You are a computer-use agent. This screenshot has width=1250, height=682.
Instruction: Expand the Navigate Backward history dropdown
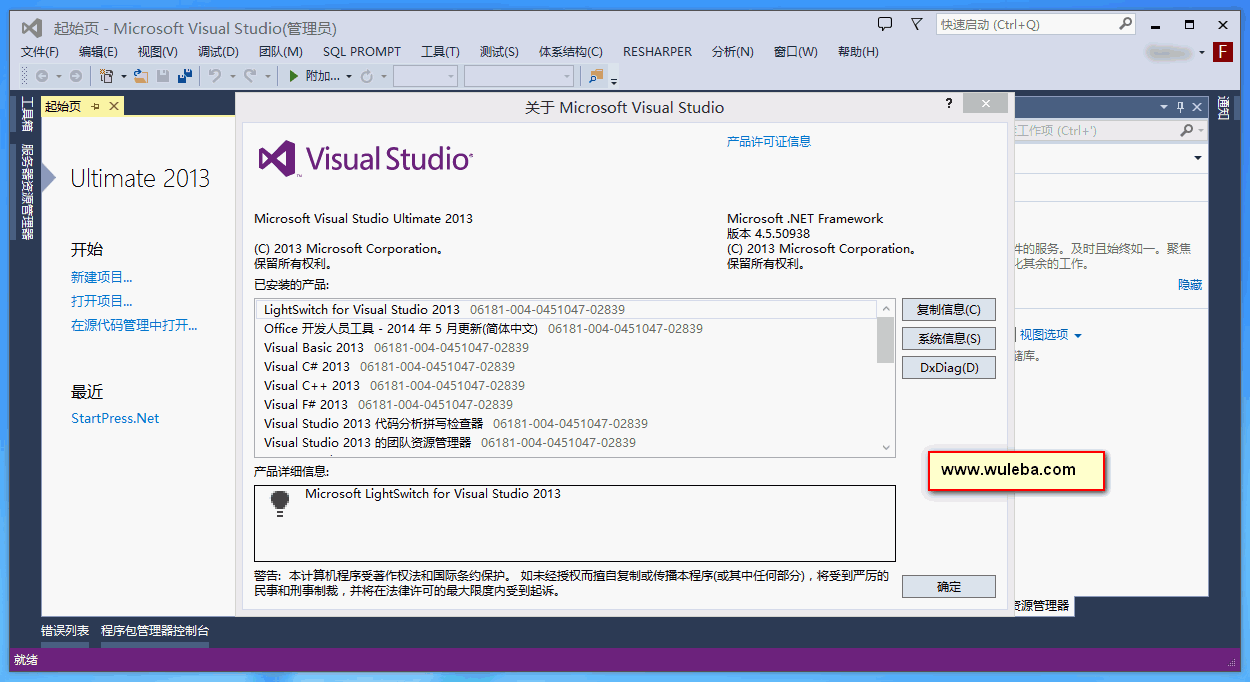coord(58,76)
